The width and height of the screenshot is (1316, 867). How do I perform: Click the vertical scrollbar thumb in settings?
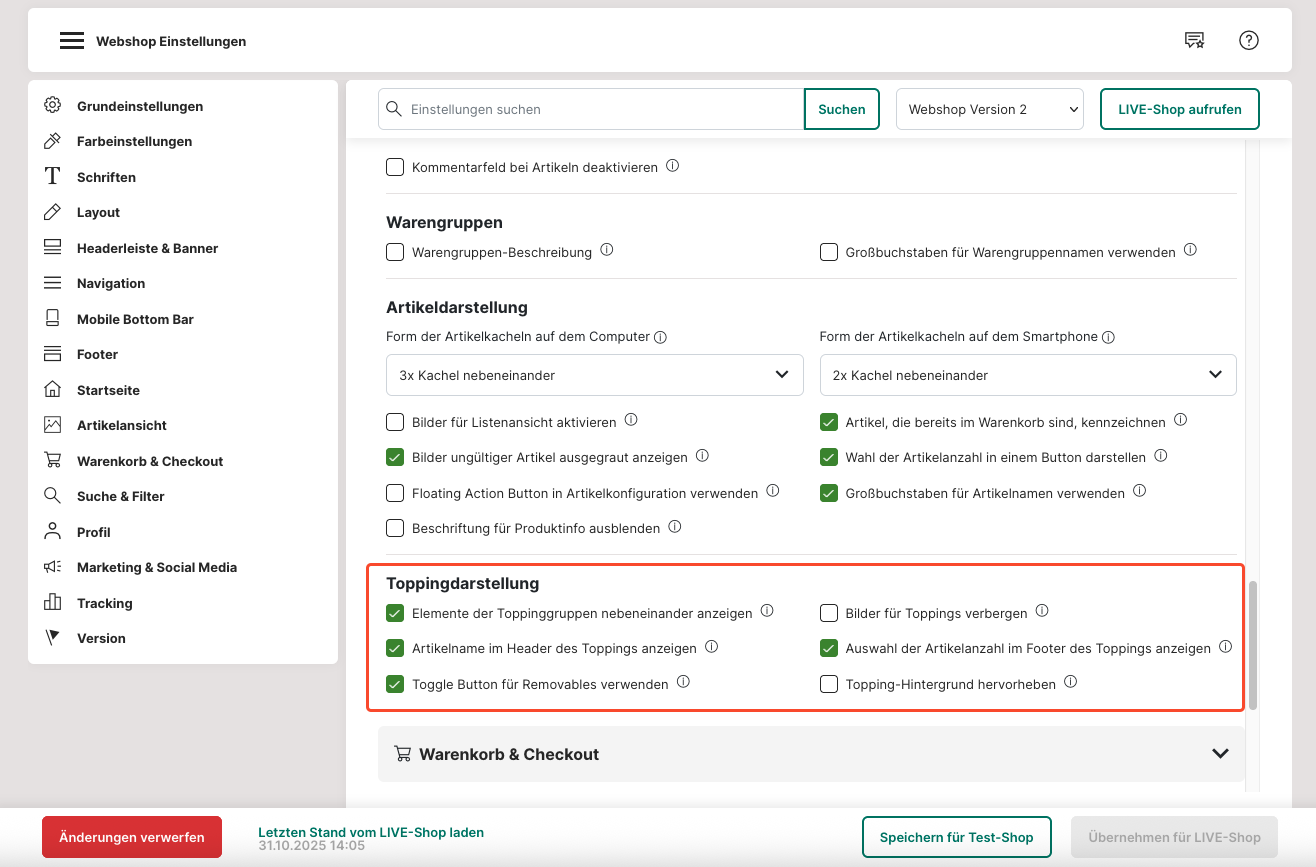[x=1252, y=645]
